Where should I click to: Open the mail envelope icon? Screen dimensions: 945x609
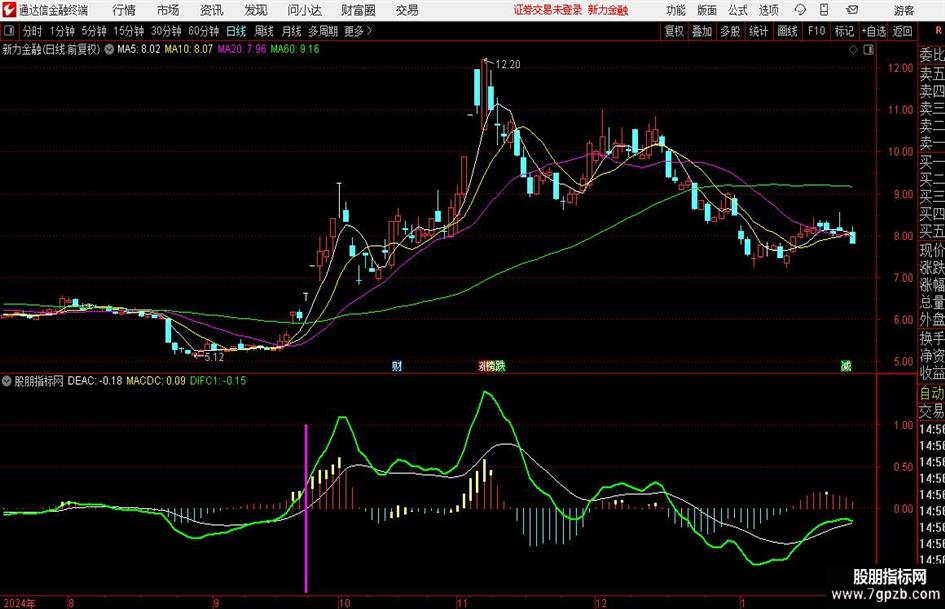[x=852, y=10]
